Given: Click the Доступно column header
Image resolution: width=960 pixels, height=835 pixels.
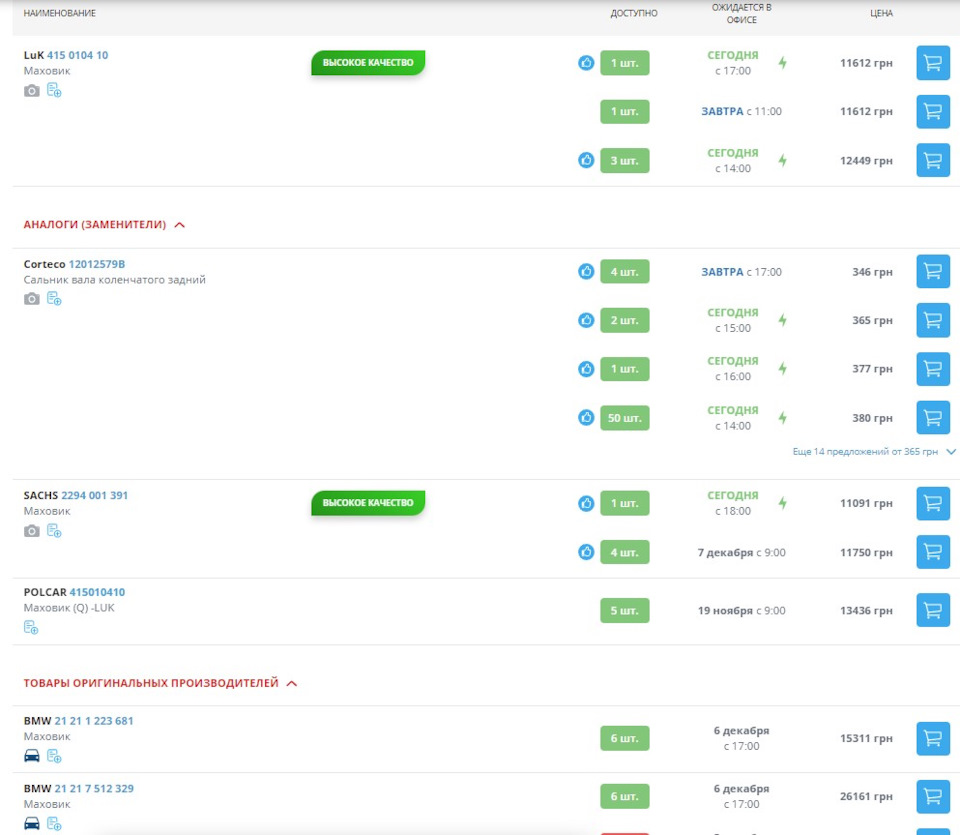Looking at the screenshot, I should [x=634, y=13].
